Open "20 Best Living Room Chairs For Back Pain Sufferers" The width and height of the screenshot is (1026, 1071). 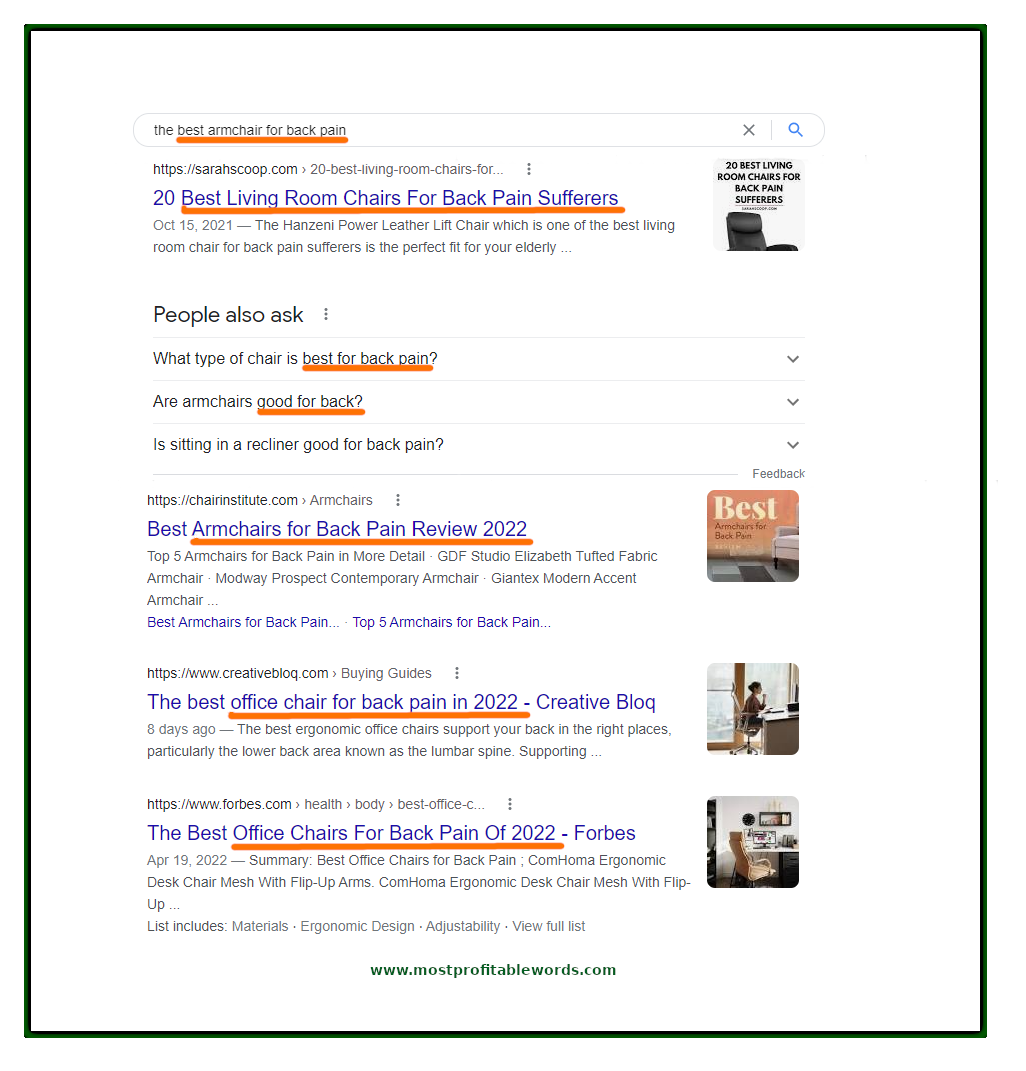click(x=389, y=198)
